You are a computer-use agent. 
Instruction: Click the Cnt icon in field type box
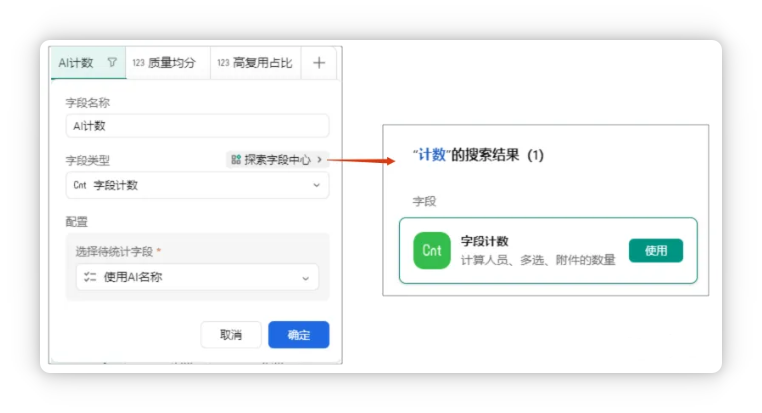coord(80,185)
